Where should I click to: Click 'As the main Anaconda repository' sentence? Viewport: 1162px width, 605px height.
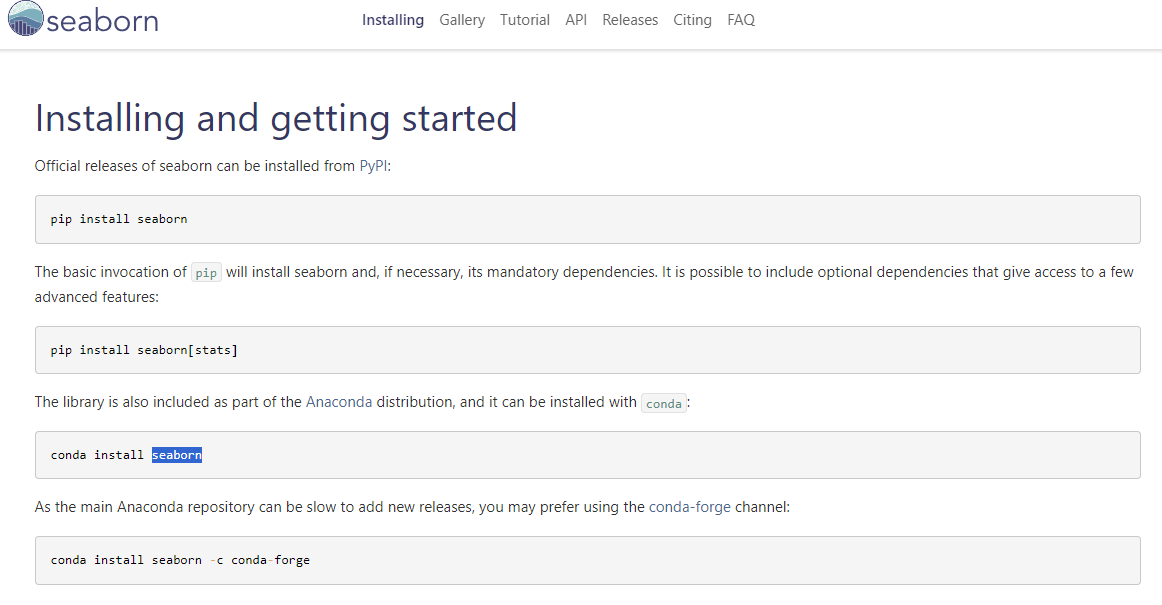(412, 507)
